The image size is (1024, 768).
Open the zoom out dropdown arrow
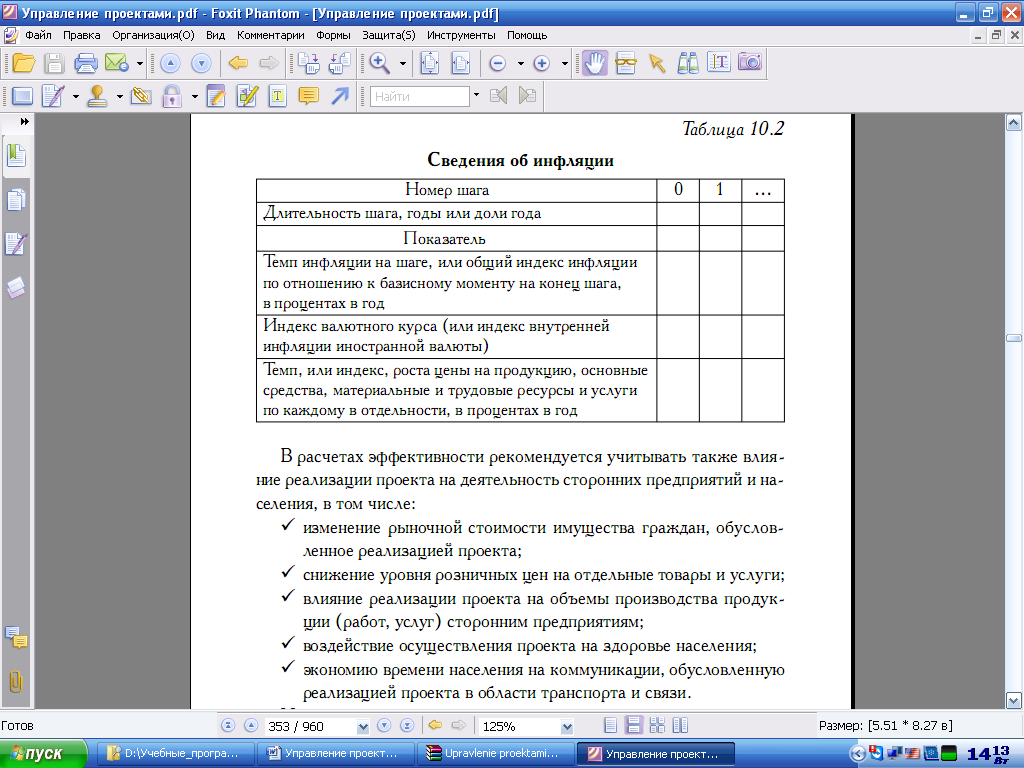pyautogui.click(x=520, y=64)
